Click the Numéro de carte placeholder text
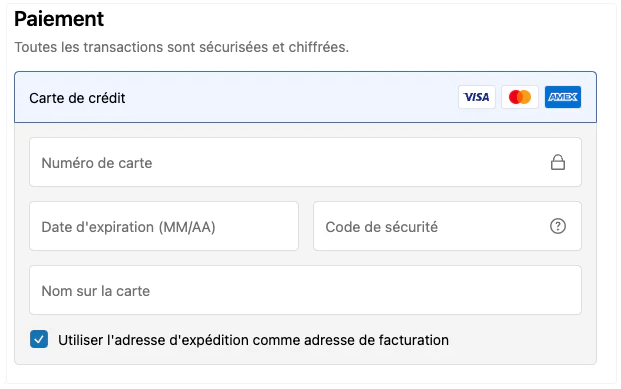The image size is (621, 389). [97, 163]
